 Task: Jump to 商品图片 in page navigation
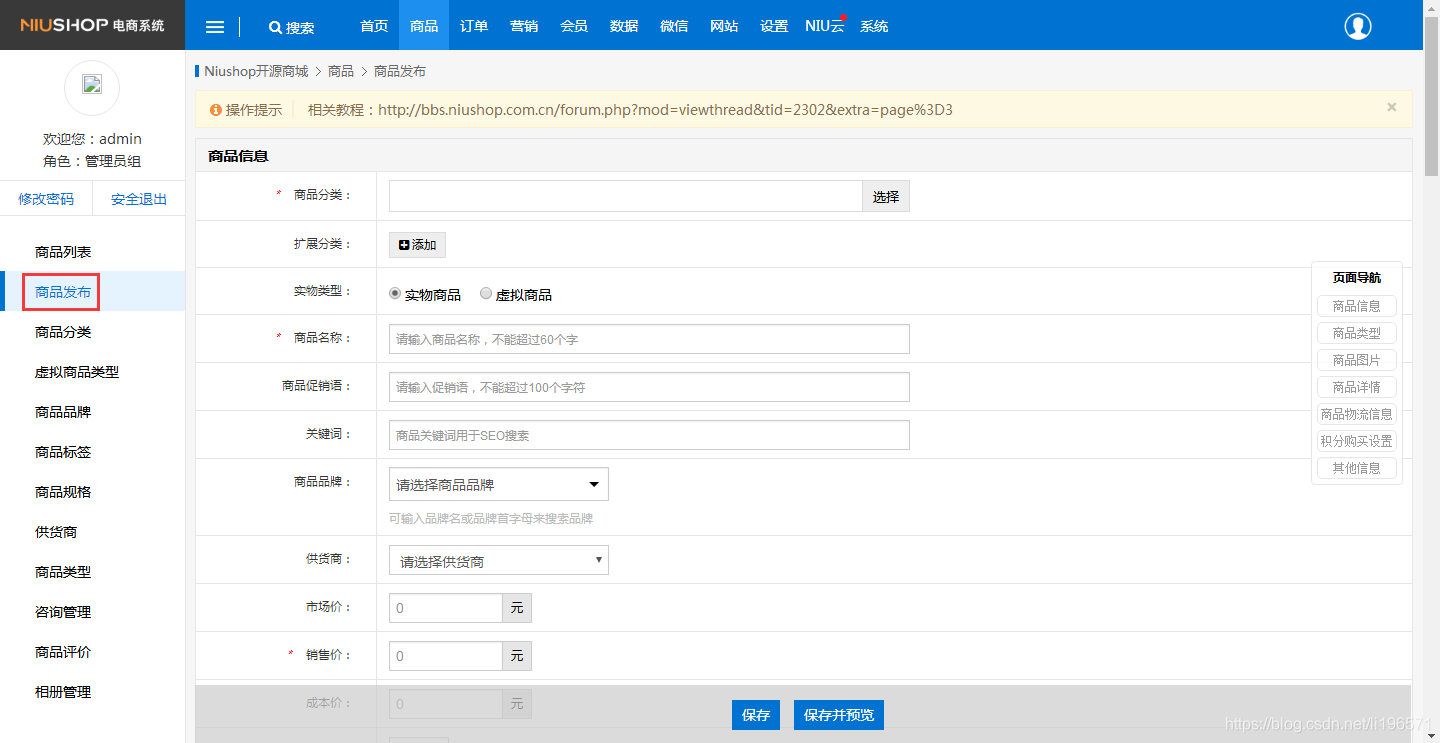1357,360
